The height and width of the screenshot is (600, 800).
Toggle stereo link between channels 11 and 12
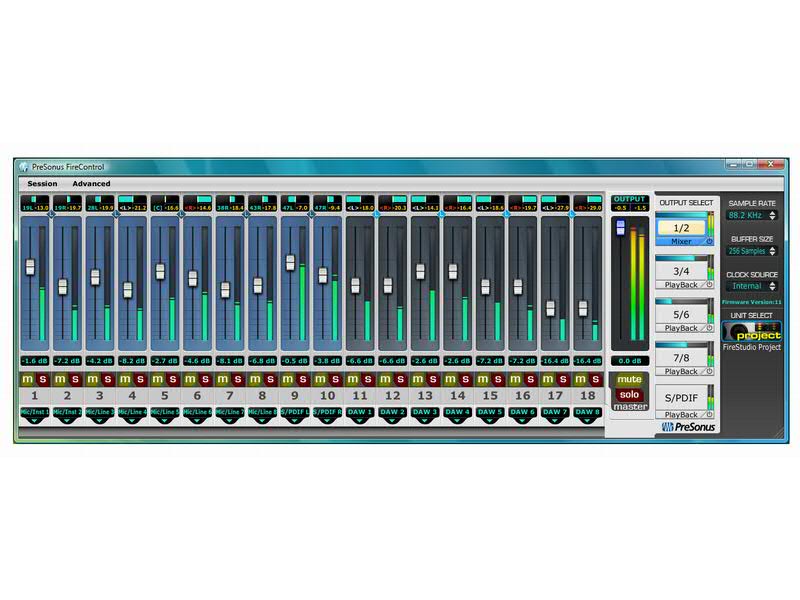tap(377, 214)
